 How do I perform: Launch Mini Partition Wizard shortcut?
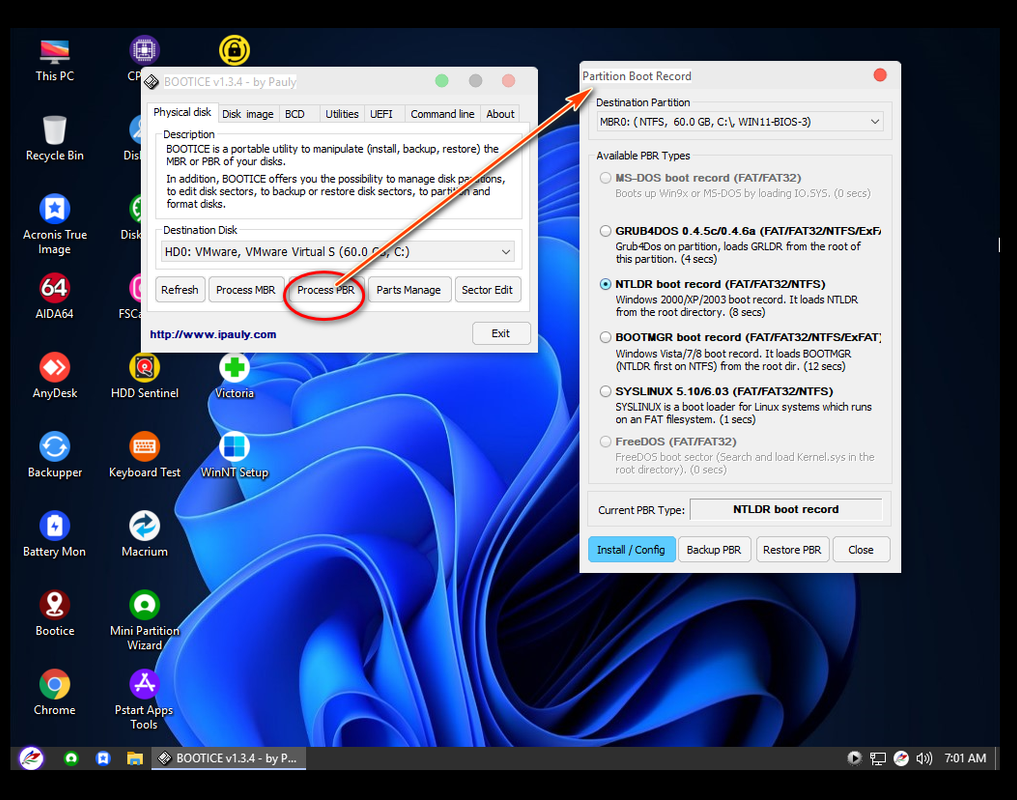tap(145, 621)
